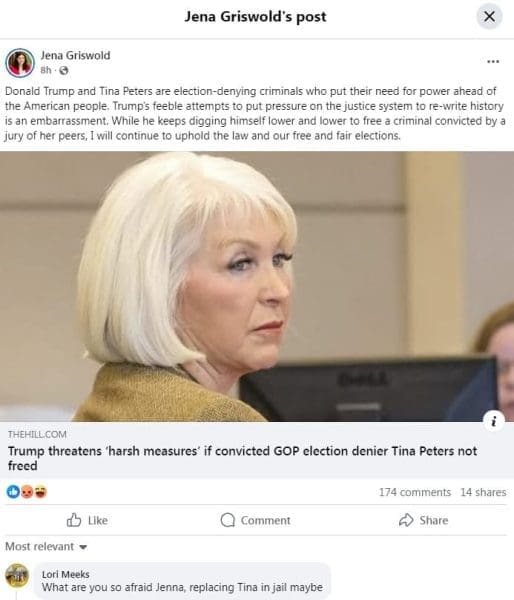Open Jena Griswold's profile picture
The image size is (514, 600).
[x=20, y=62]
